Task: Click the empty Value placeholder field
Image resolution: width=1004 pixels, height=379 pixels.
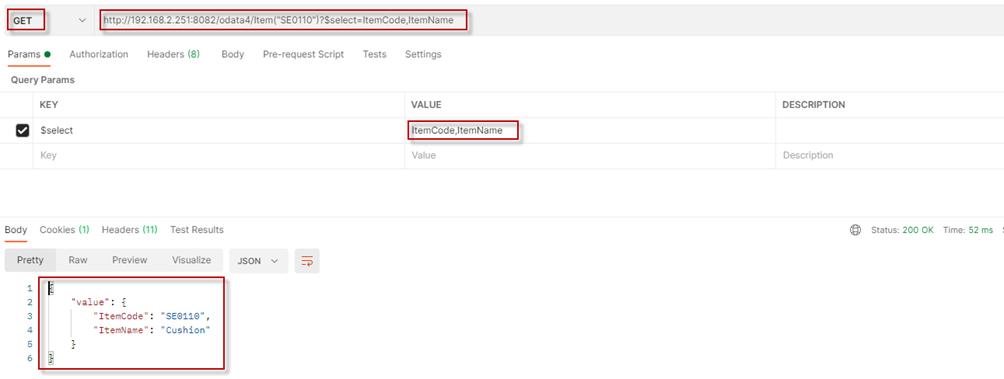Action: [x=590, y=156]
